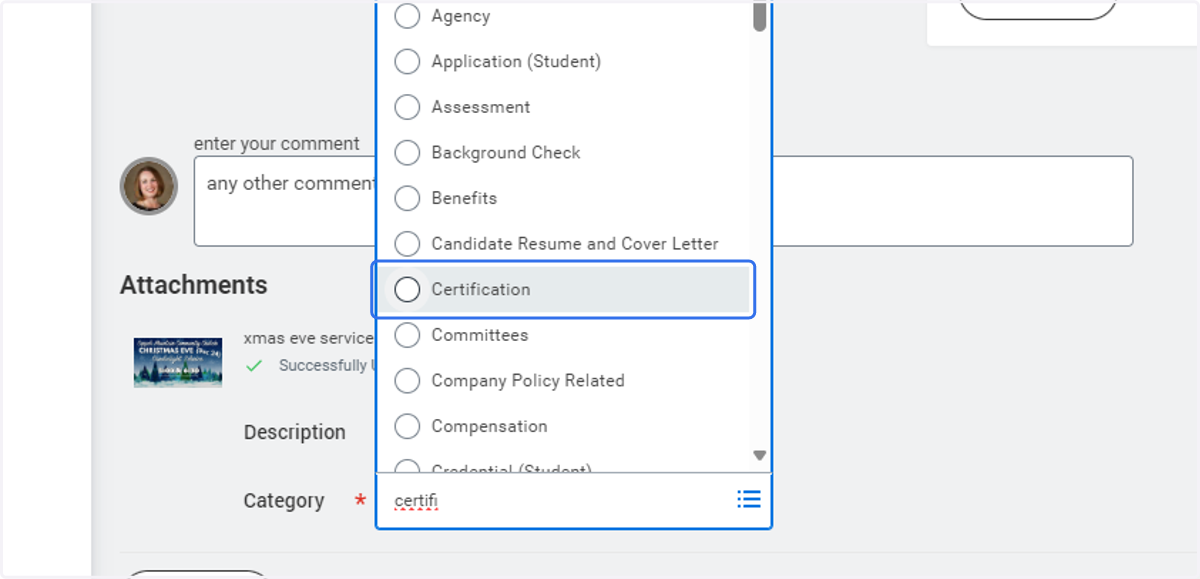Select the Benefits radio button
This screenshot has width=1200, height=579.
tap(407, 198)
